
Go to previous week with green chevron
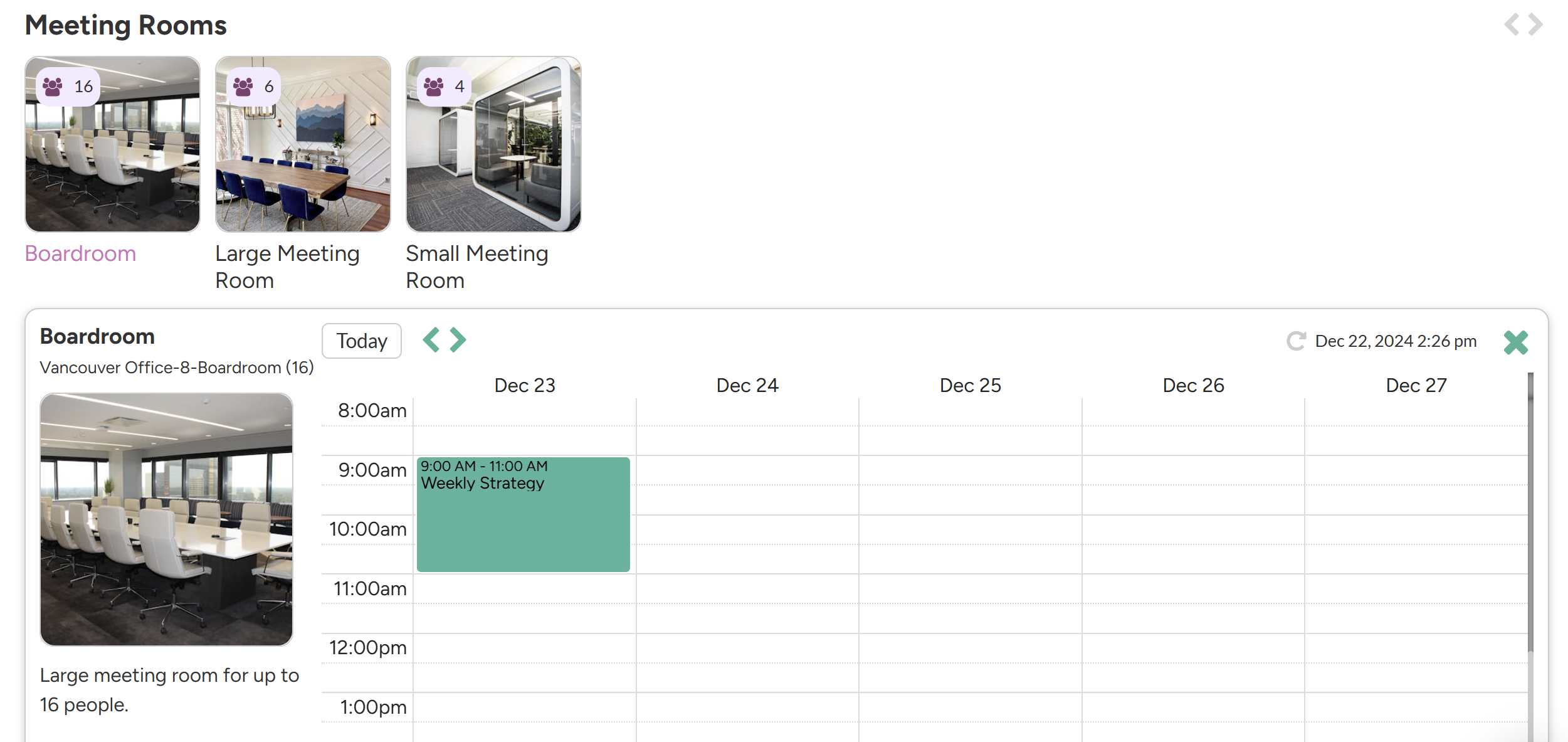coord(431,340)
